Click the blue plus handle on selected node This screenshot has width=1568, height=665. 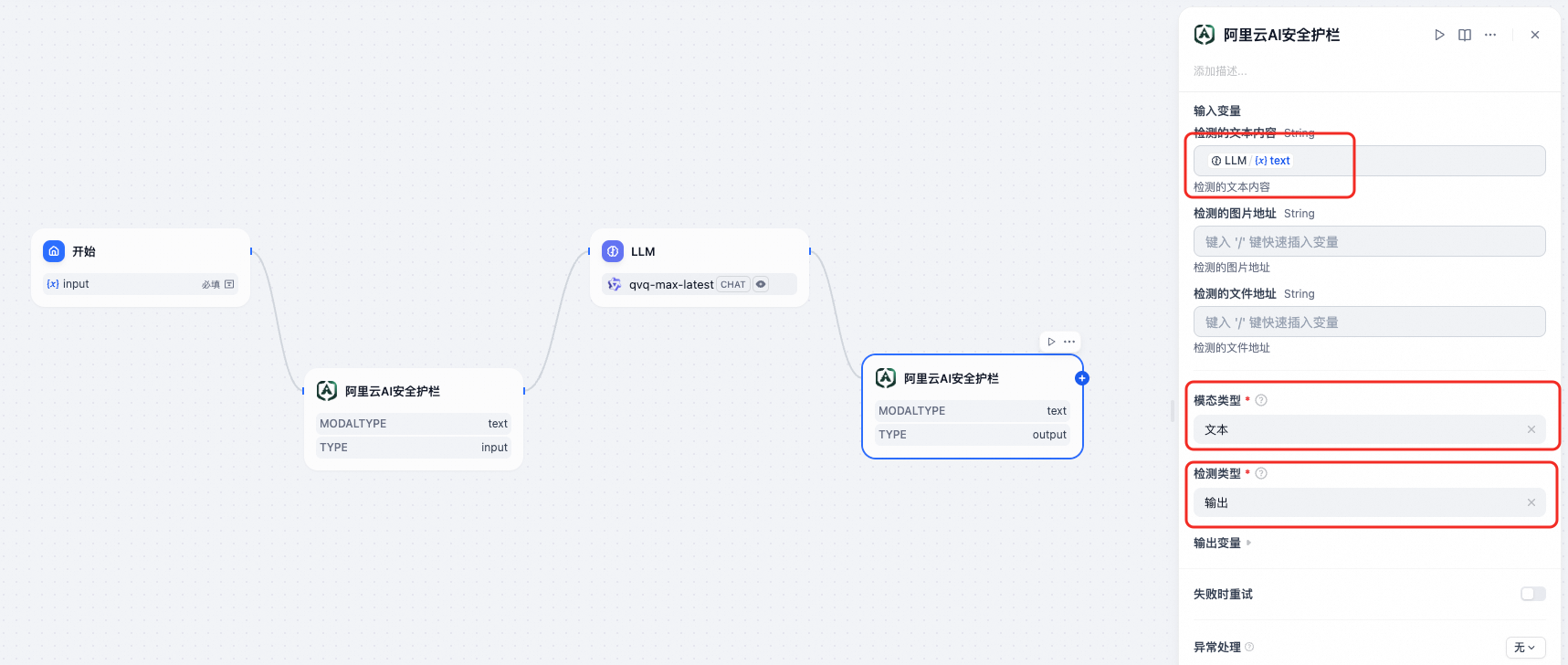coord(1082,378)
